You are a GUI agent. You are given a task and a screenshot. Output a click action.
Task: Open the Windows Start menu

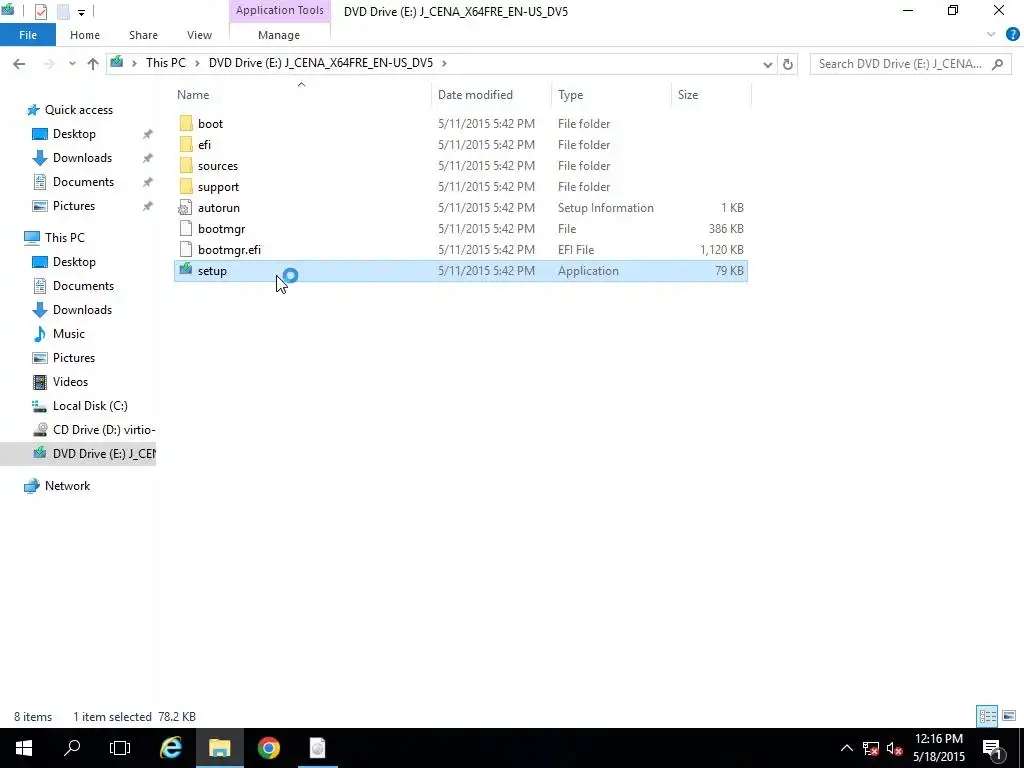[24, 748]
